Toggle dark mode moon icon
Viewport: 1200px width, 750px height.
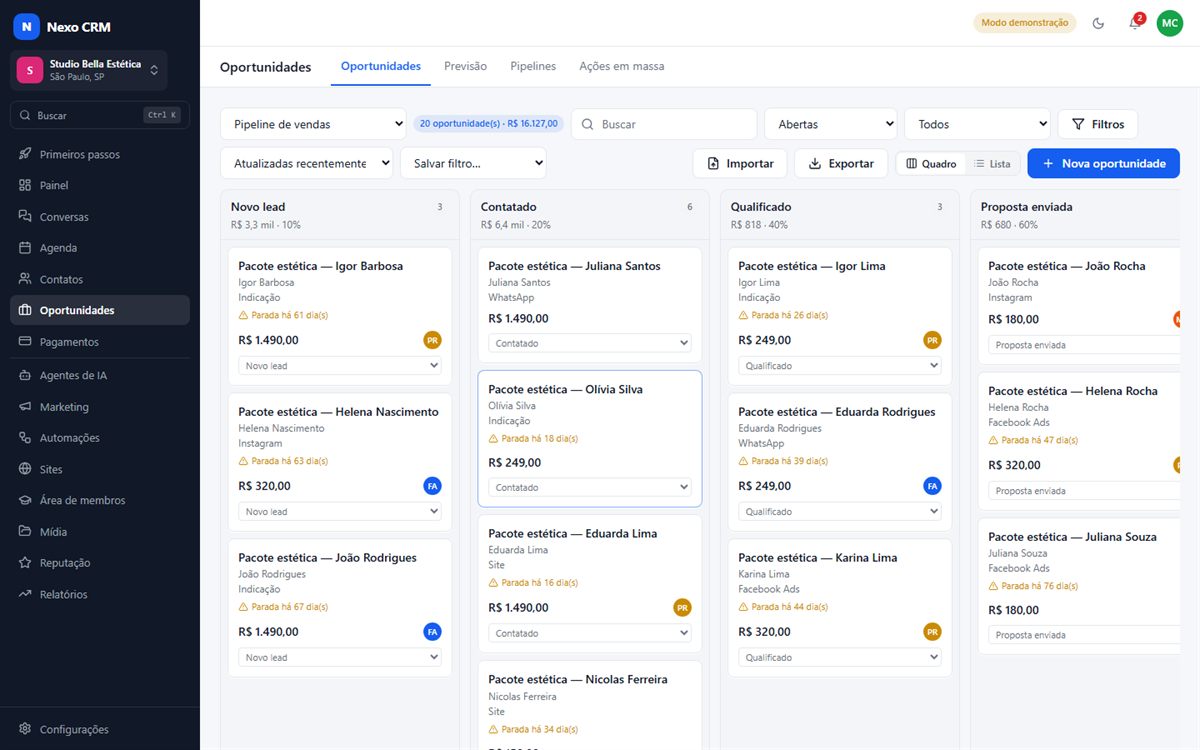[x=1098, y=23]
